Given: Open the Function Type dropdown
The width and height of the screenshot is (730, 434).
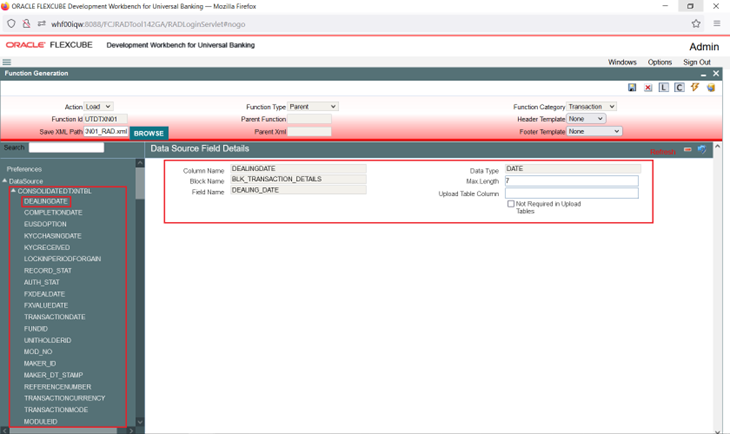Looking at the screenshot, I should coord(313,107).
